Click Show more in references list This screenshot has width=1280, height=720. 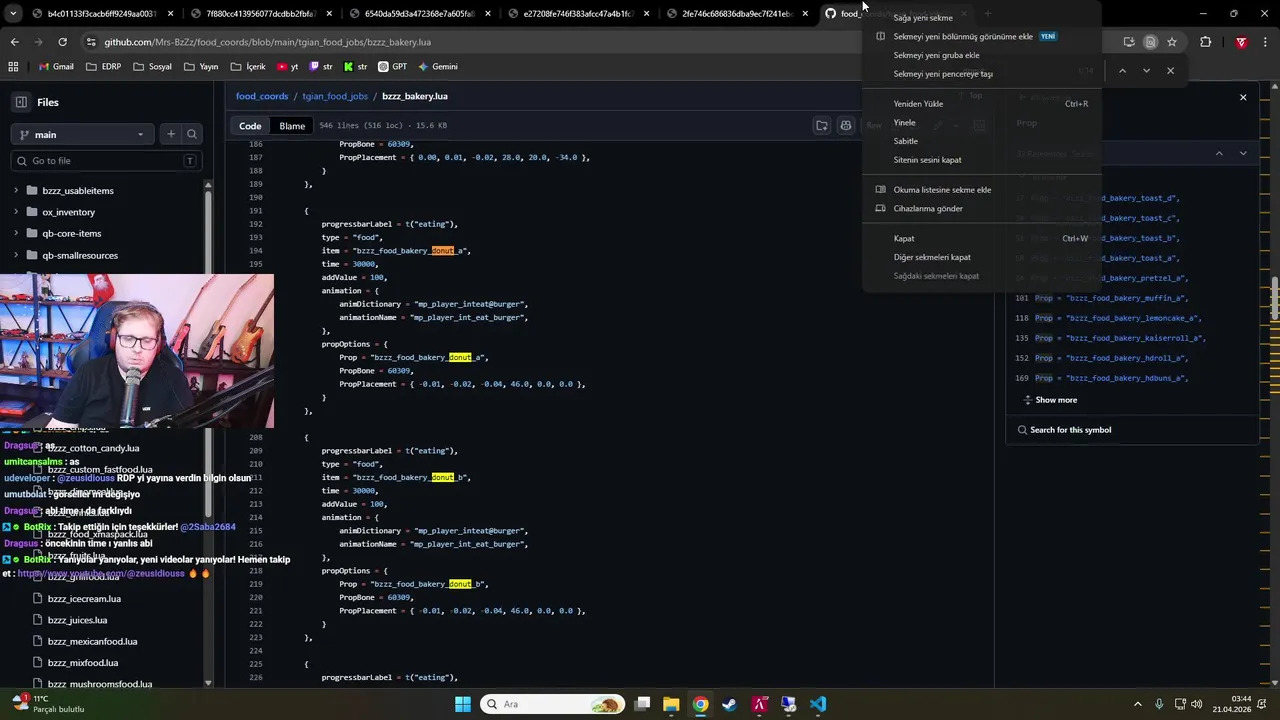coord(1056,400)
